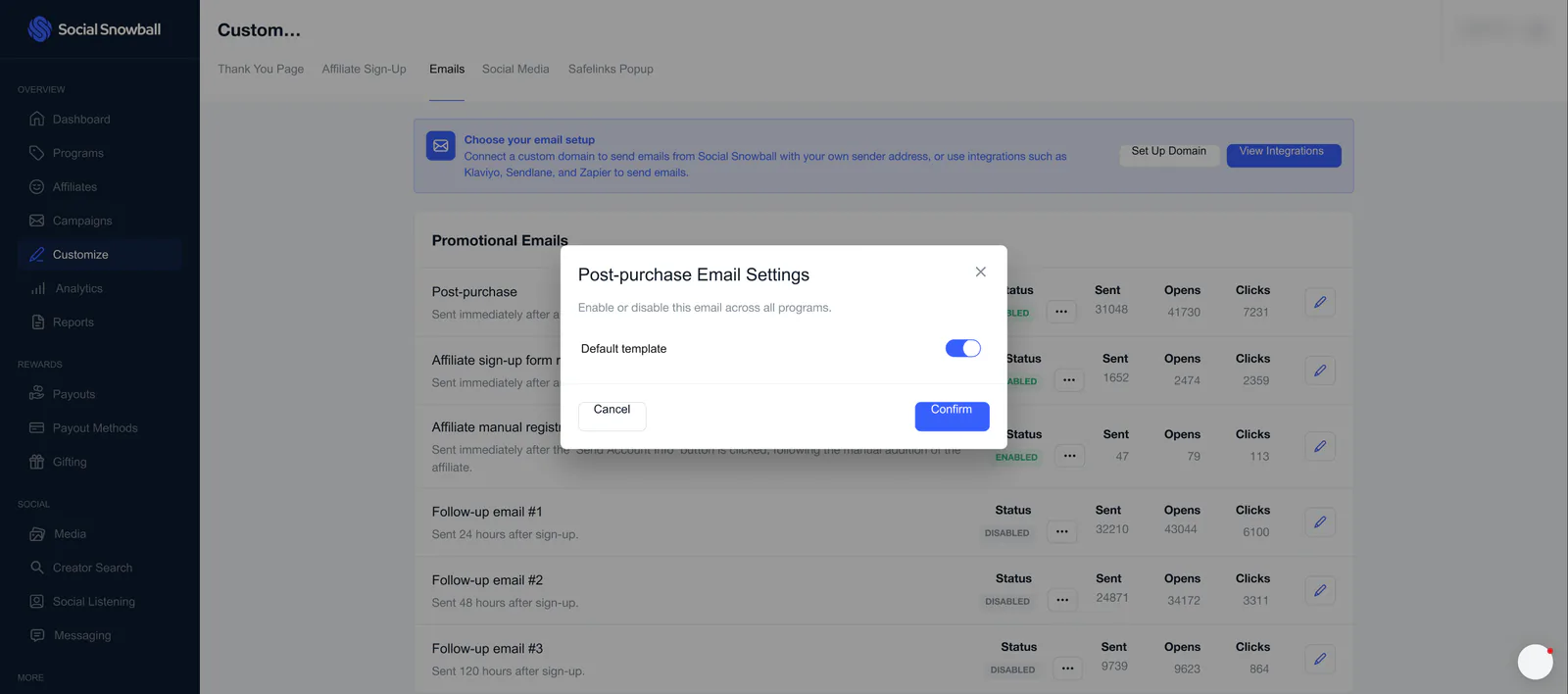Open Dashboard from the sidebar
Image resolution: width=1568 pixels, height=694 pixels.
coord(81,120)
